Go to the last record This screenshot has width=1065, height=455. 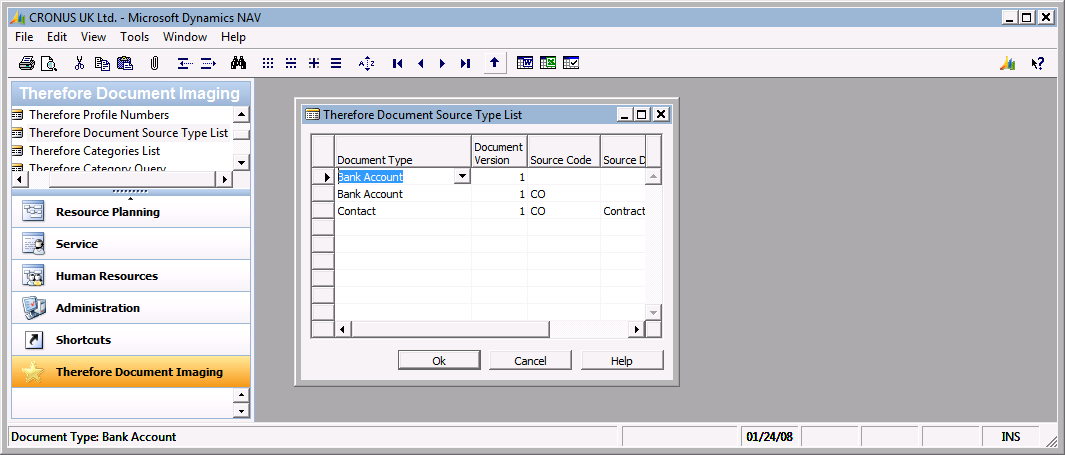pyautogui.click(x=465, y=63)
